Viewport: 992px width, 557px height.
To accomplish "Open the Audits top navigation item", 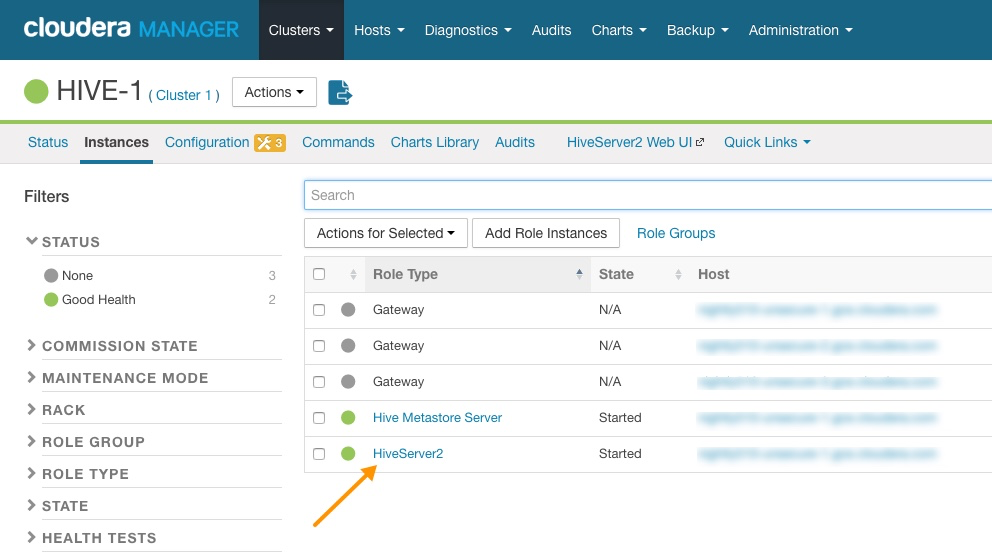I will tap(551, 30).
